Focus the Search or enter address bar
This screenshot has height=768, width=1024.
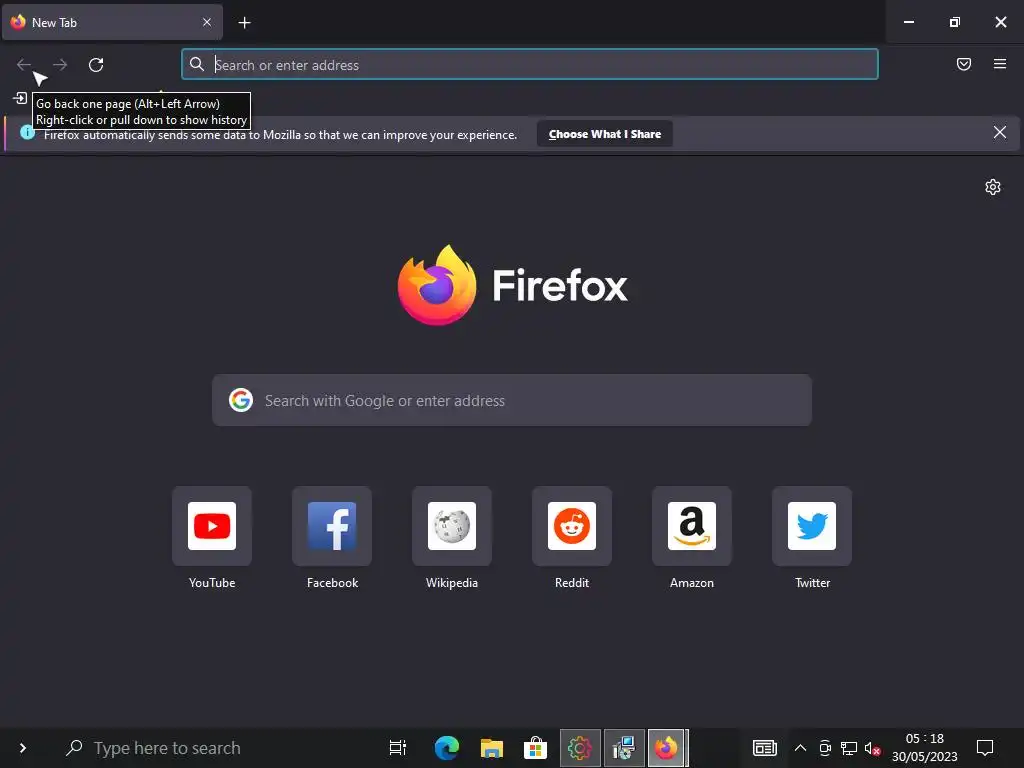(x=530, y=64)
